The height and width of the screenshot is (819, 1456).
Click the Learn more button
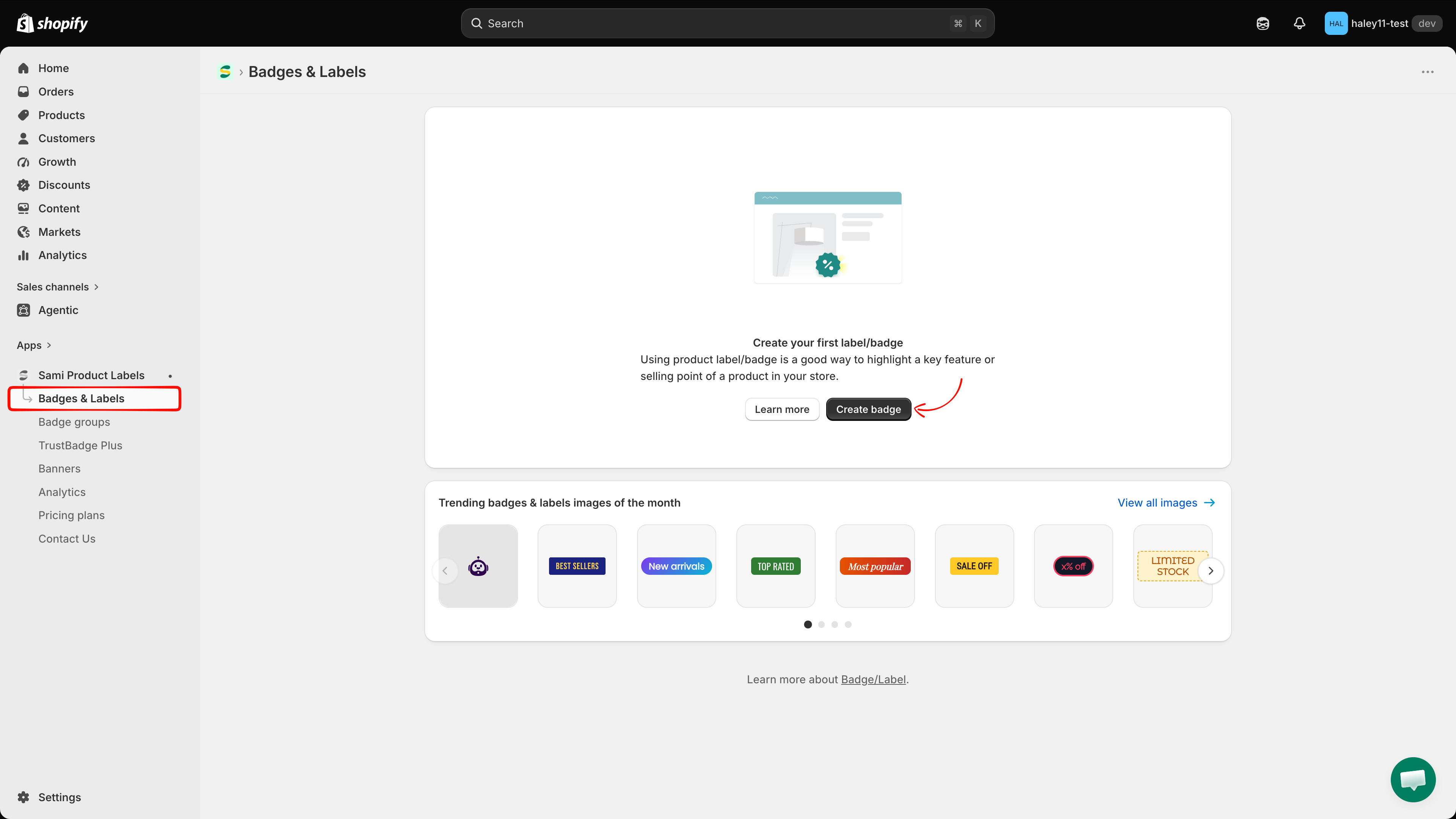[782, 409]
